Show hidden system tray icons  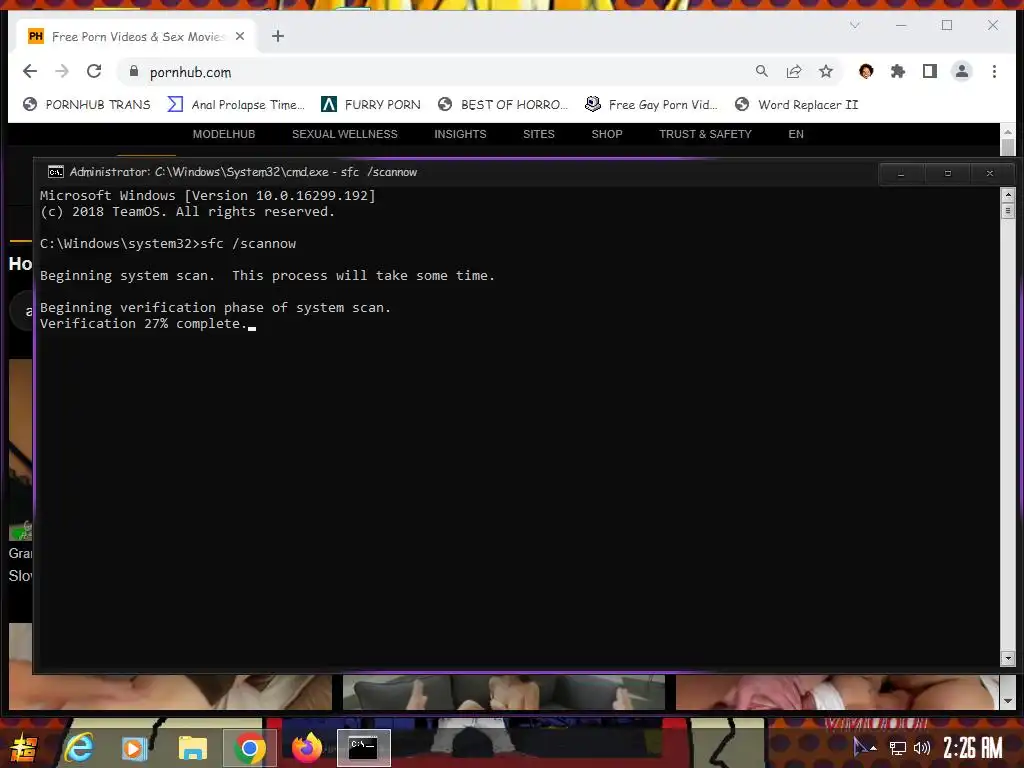pyautogui.click(x=873, y=748)
